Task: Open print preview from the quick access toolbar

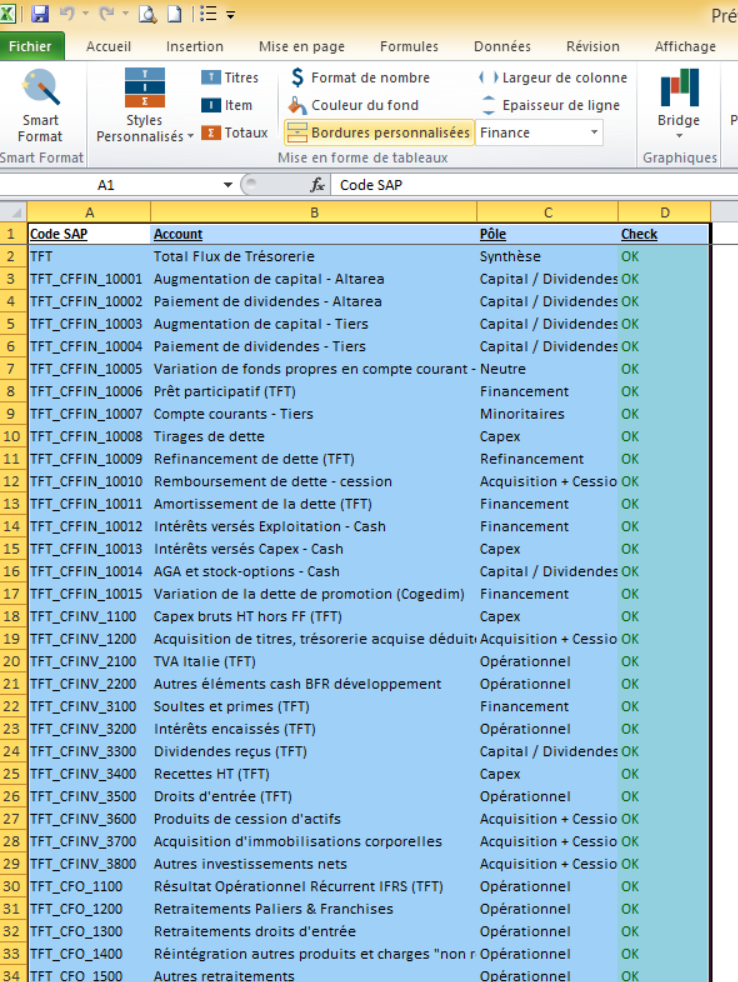Action: (x=148, y=15)
